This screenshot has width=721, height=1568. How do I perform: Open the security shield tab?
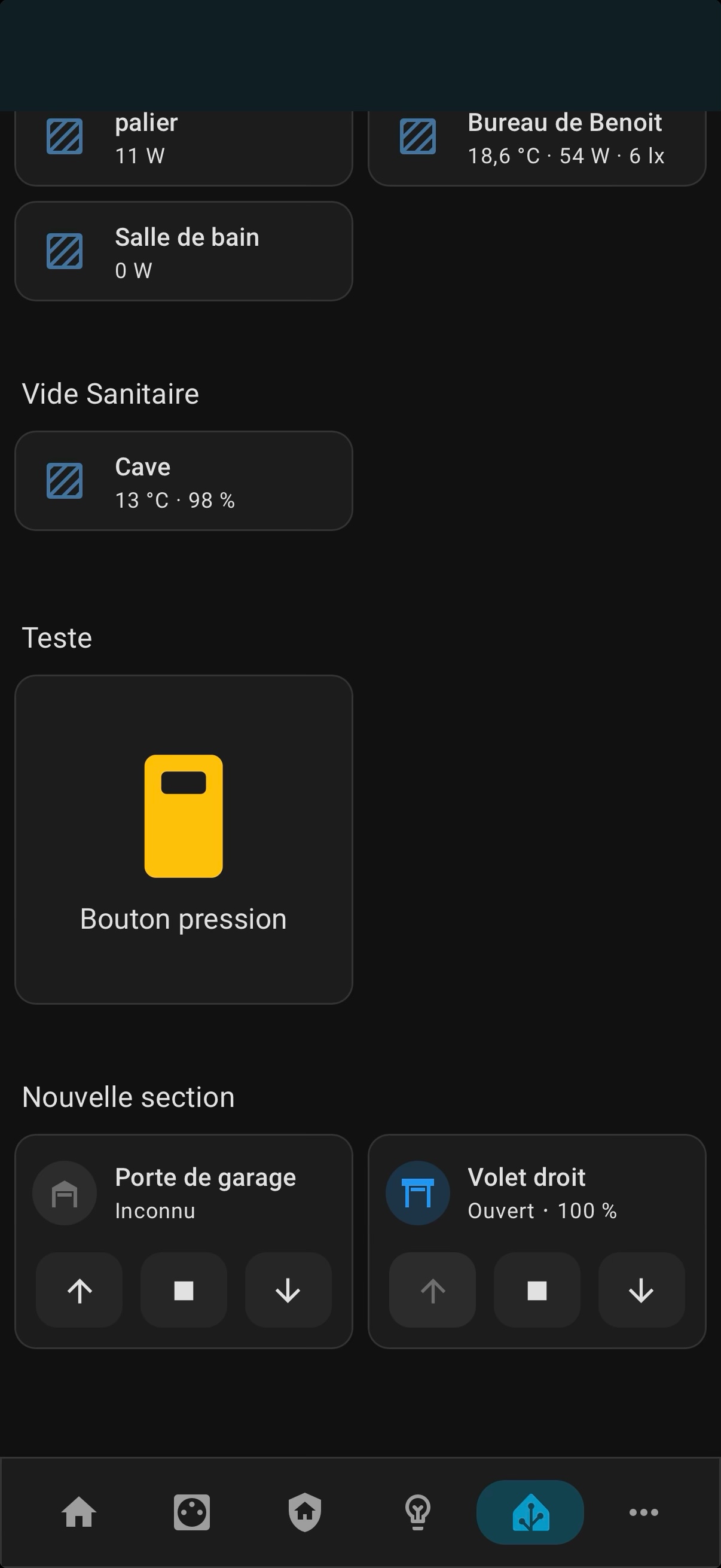305,1512
